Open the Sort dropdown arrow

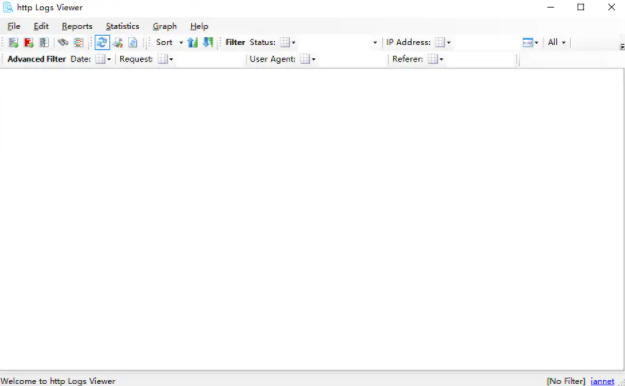tap(181, 43)
